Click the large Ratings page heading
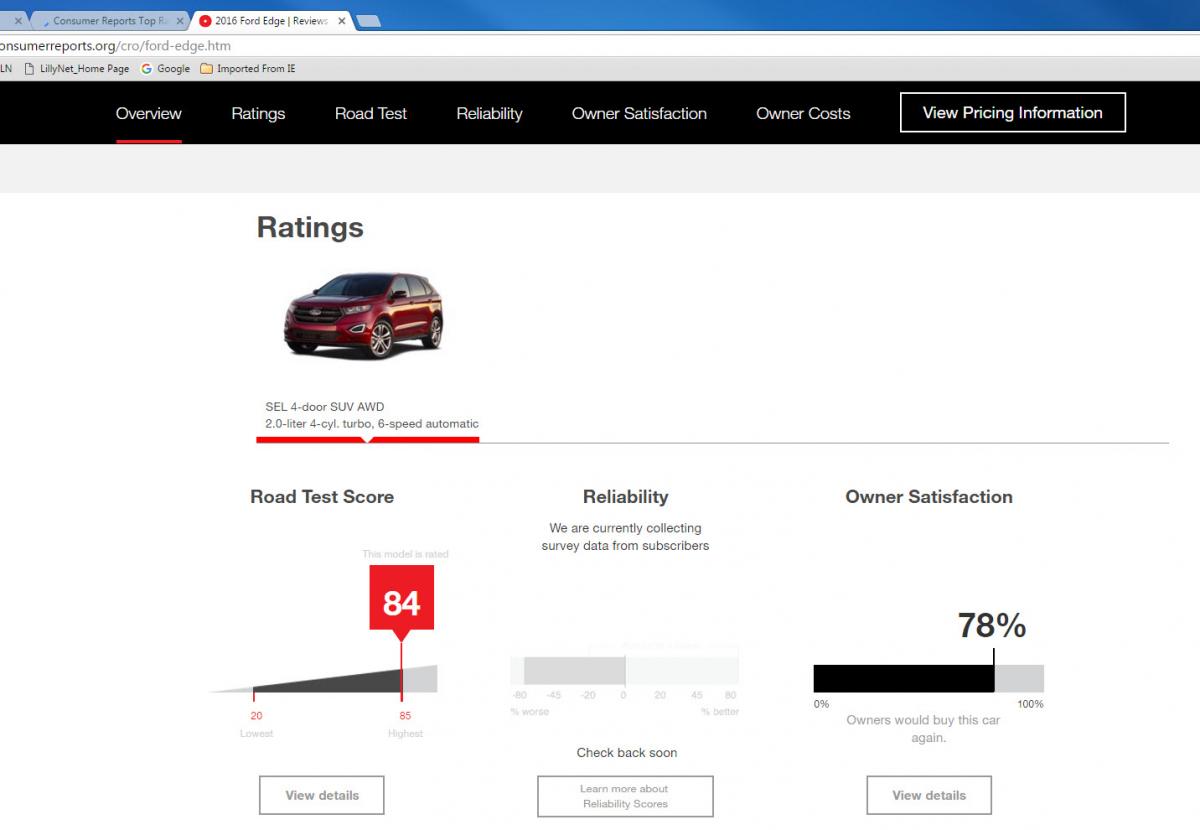The height and width of the screenshot is (830, 1200). coord(310,228)
